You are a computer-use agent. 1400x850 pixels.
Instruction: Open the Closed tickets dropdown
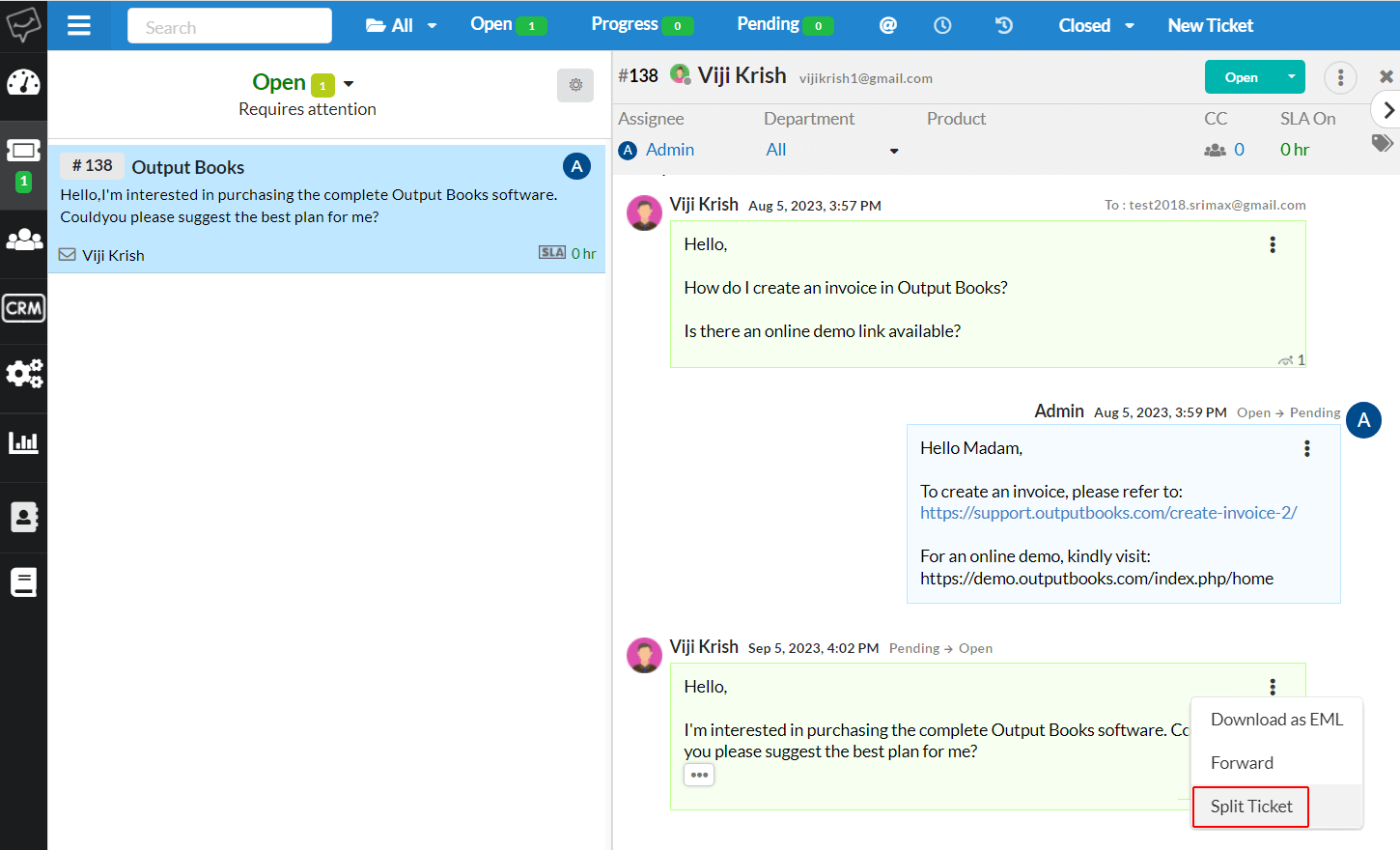click(x=1096, y=25)
